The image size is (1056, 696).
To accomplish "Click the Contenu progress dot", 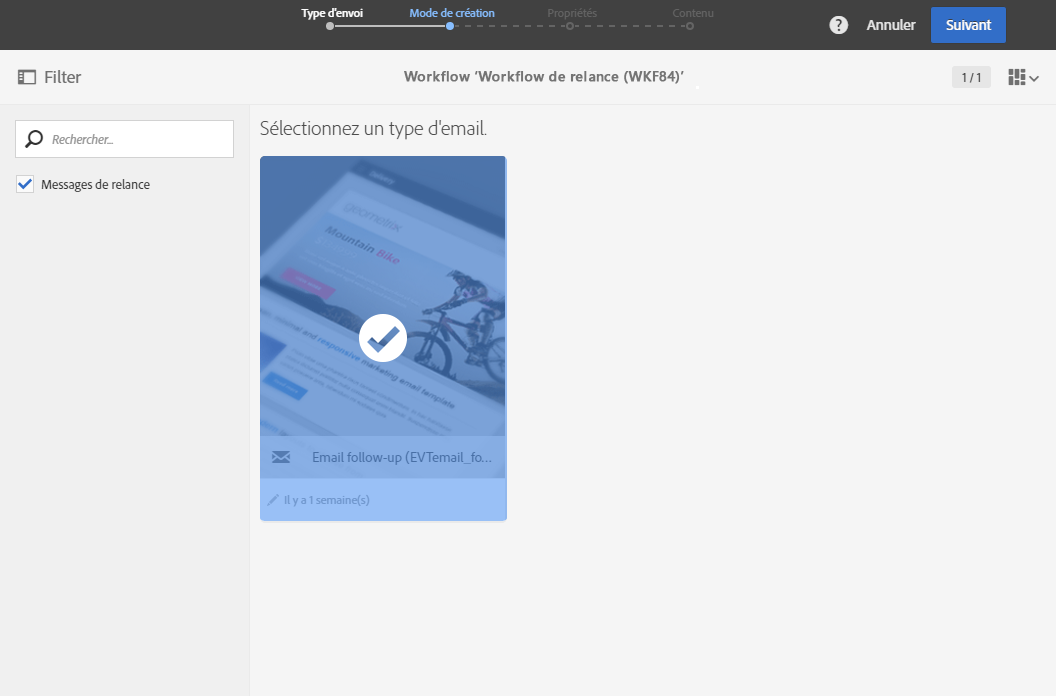I will [x=690, y=26].
